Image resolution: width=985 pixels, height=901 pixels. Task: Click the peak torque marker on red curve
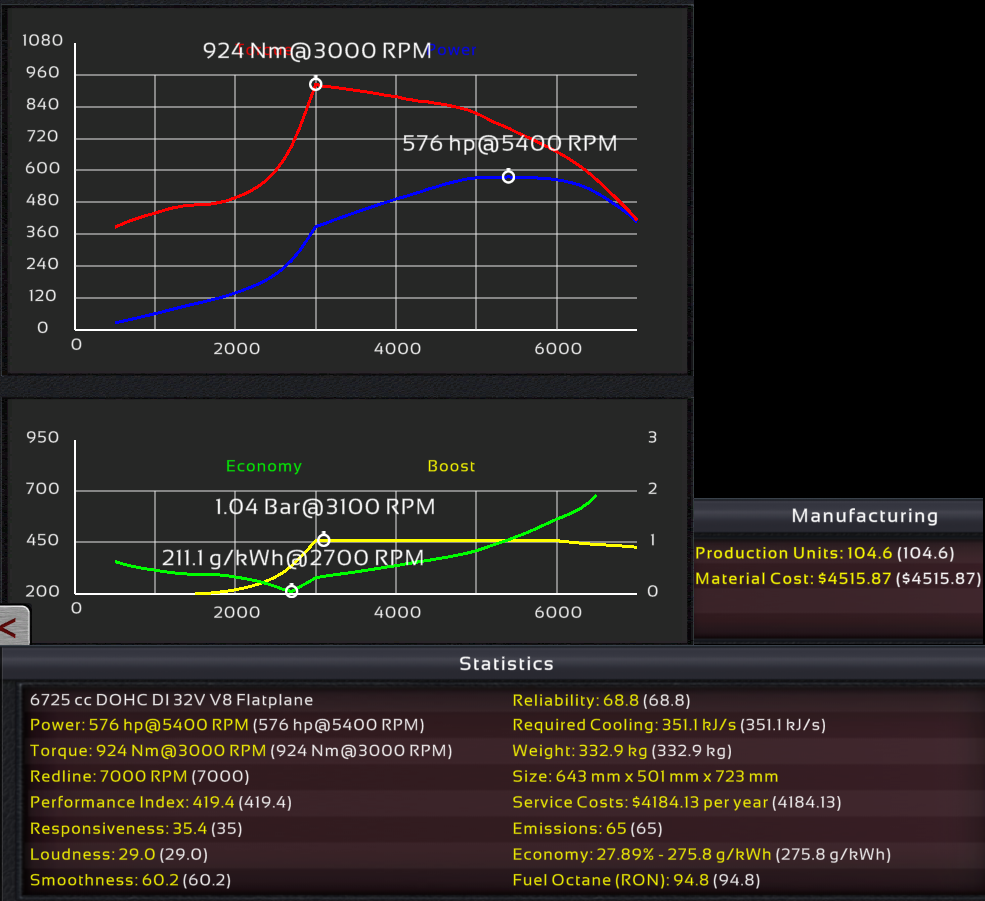[316, 84]
